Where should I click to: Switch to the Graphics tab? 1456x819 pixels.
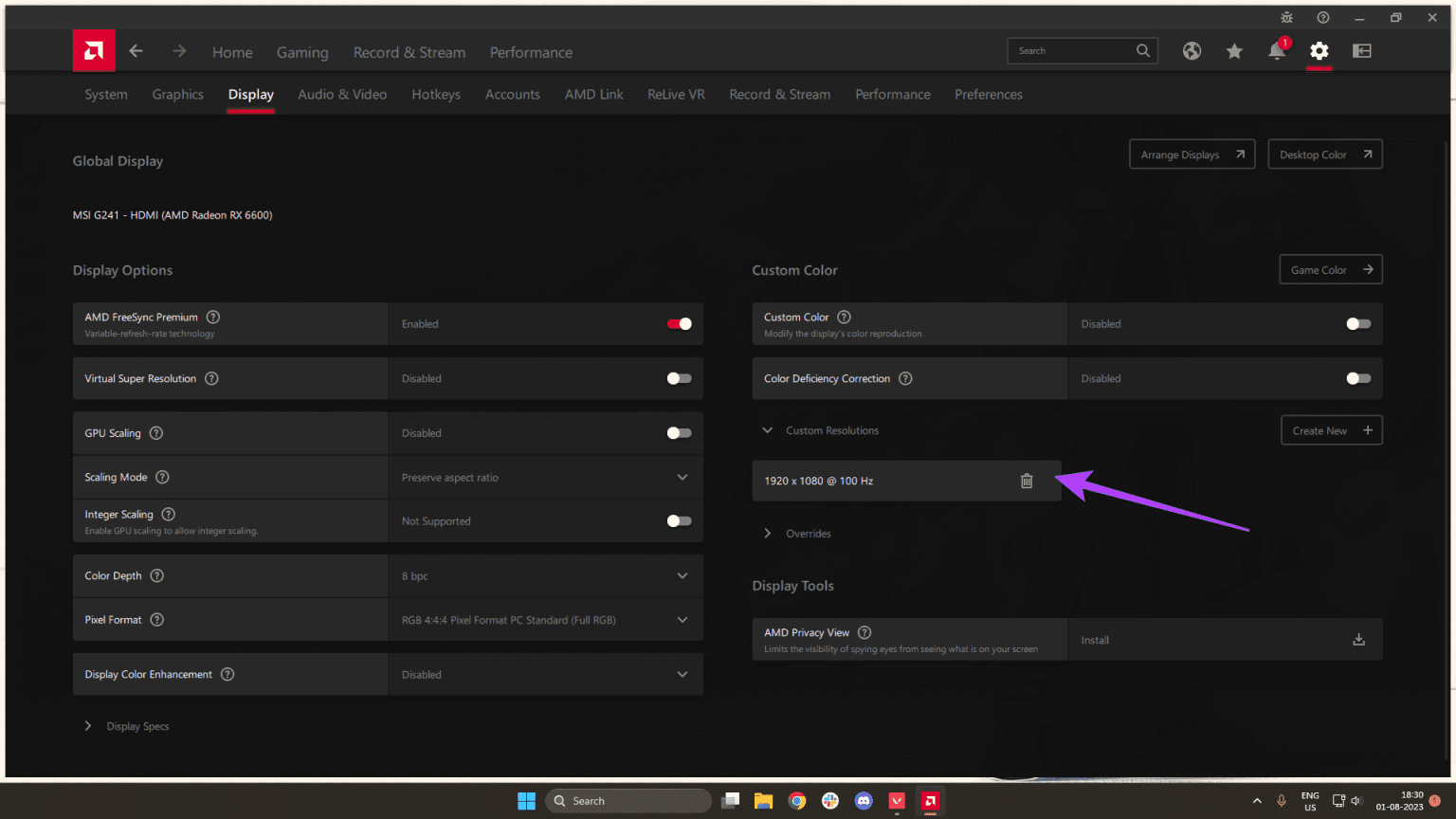pos(177,94)
